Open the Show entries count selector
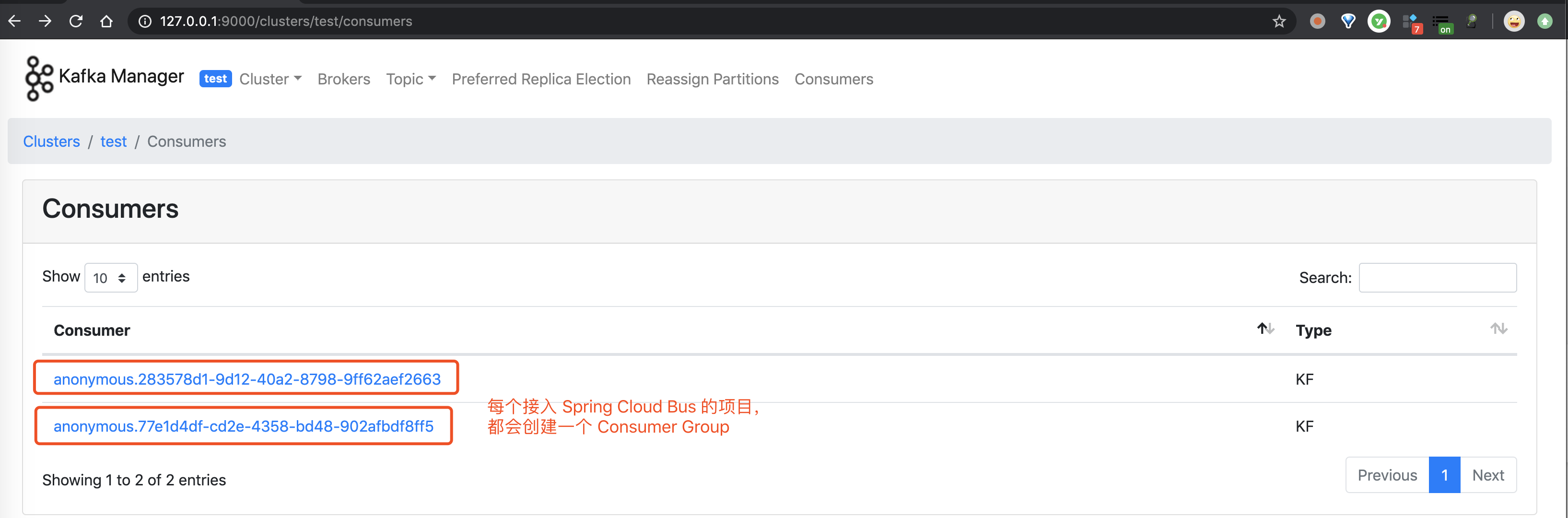The height and width of the screenshot is (518, 1568). 111,278
